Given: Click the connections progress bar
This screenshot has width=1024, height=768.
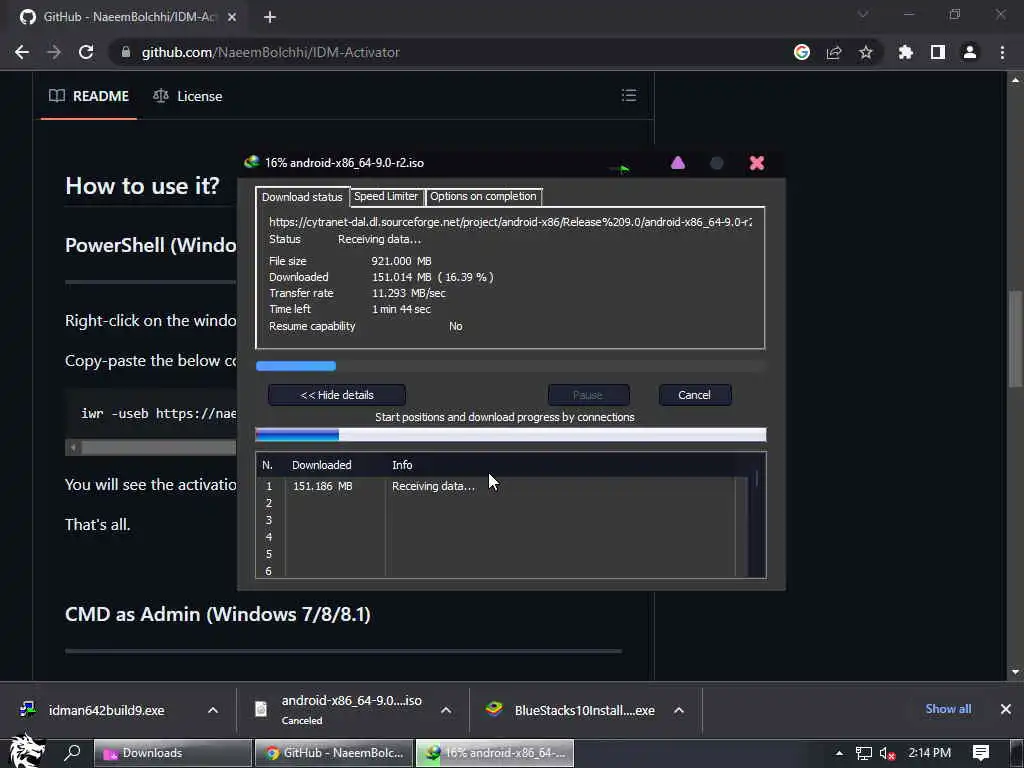Looking at the screenshot, I should 510,435.
